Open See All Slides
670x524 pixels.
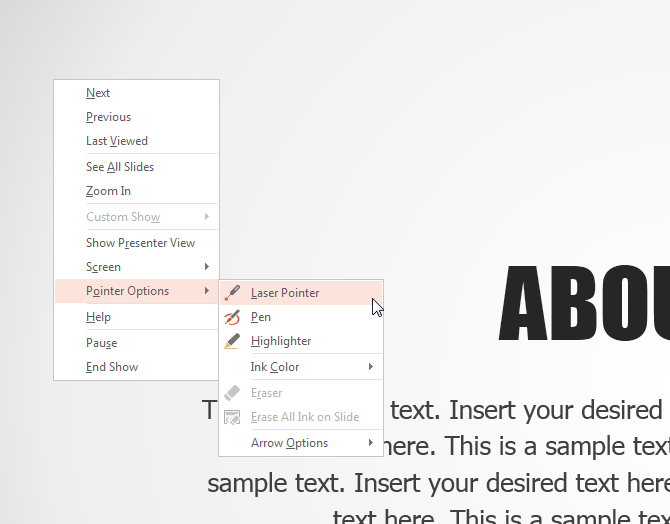(x=137, y=167)
